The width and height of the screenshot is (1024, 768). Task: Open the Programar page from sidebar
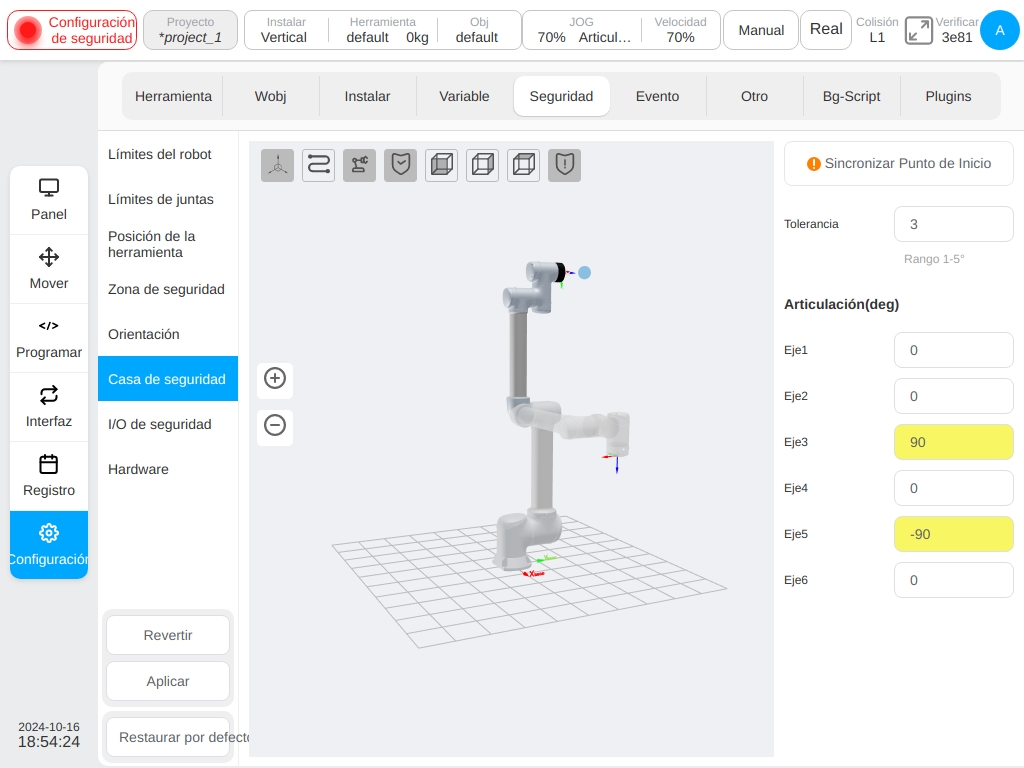pos(49,338)
